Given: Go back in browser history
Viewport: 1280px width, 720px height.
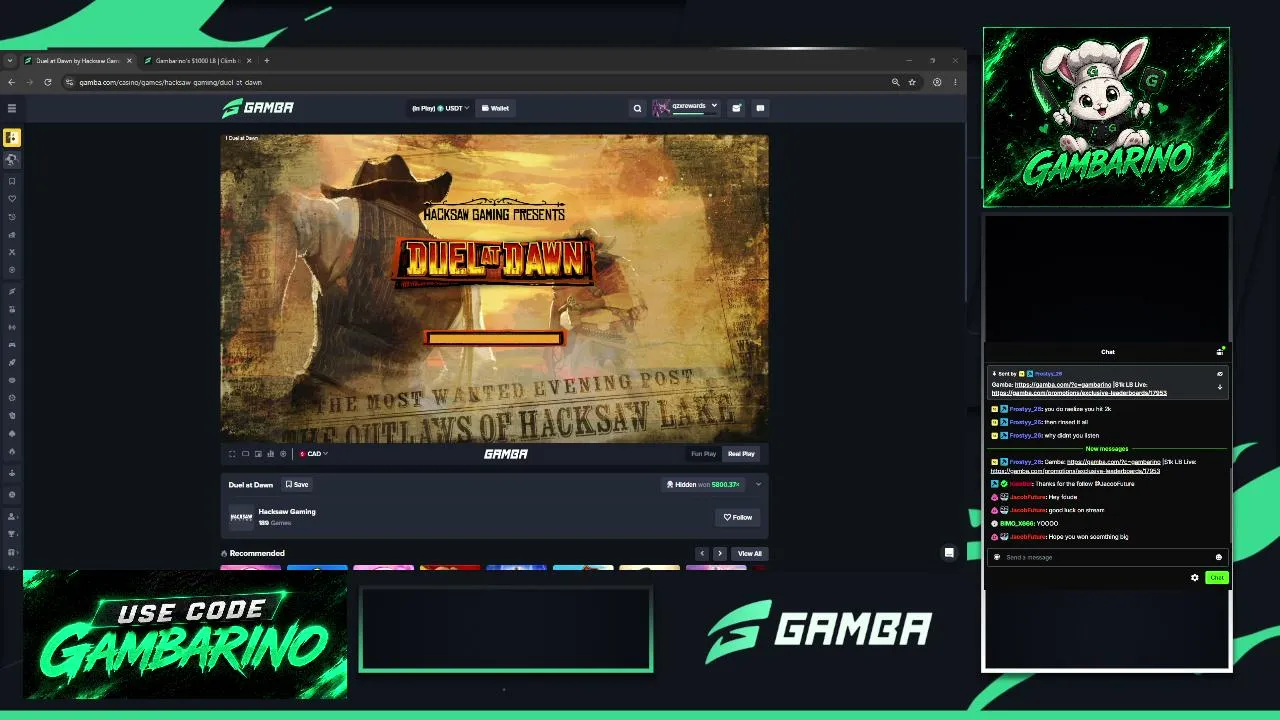Looking at the screenshot, I should 11,82.
